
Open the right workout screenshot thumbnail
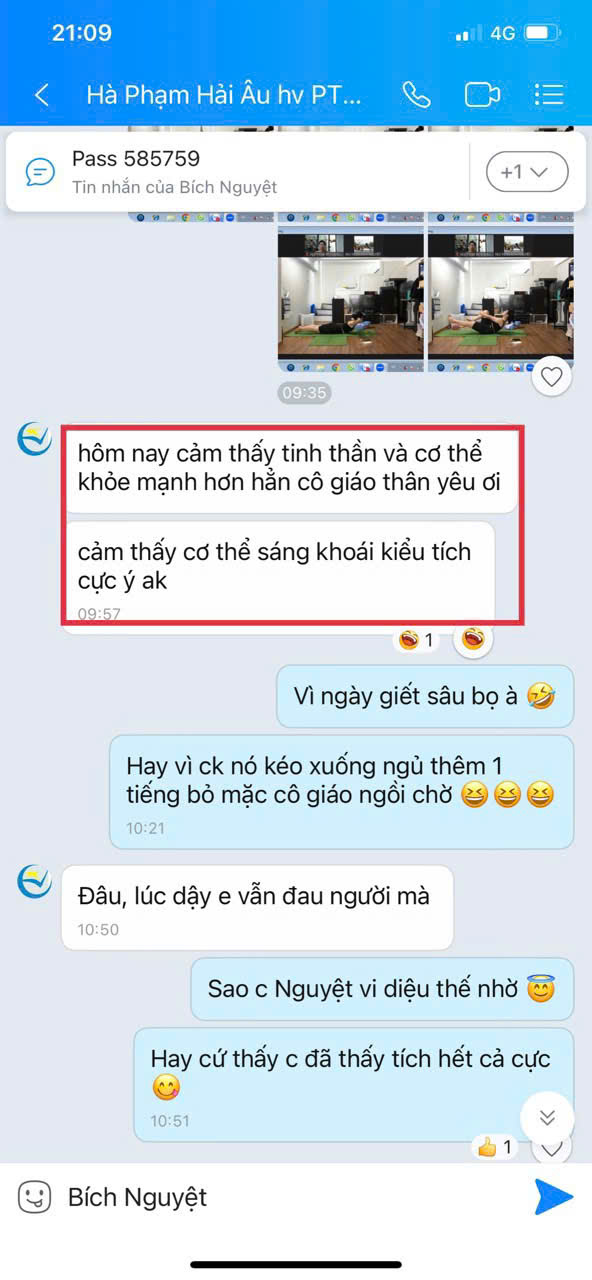pos(501,294)
